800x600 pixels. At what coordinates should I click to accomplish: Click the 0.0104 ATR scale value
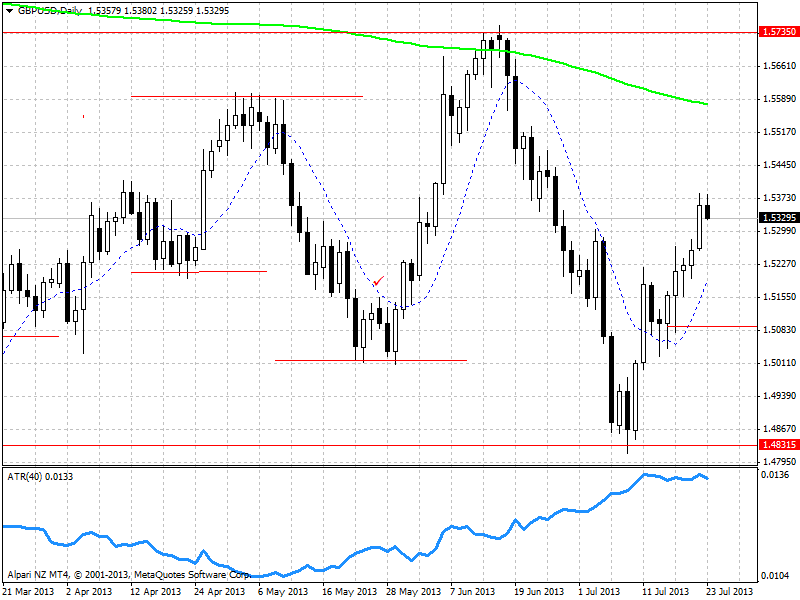[775, 576]
